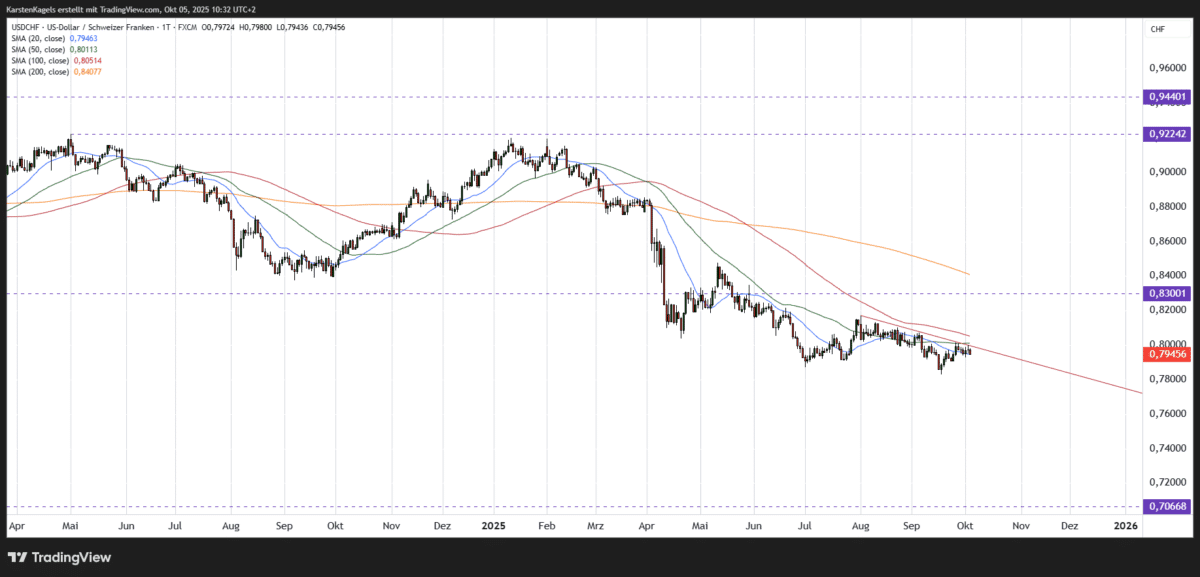Click the TradingView logo at bottom left
Viewport: 1200px width, 577px height.
coord(58,557)
